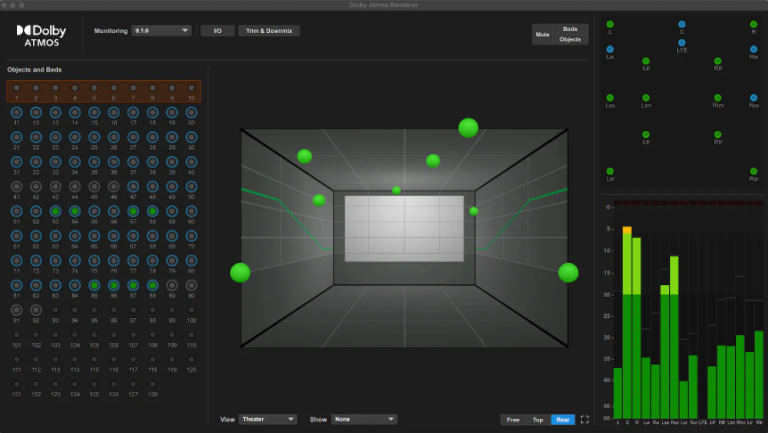Viewport: 768px width, 433px height.
Task: Expand the Show dropdown set to None
Action: pos(364,420)
